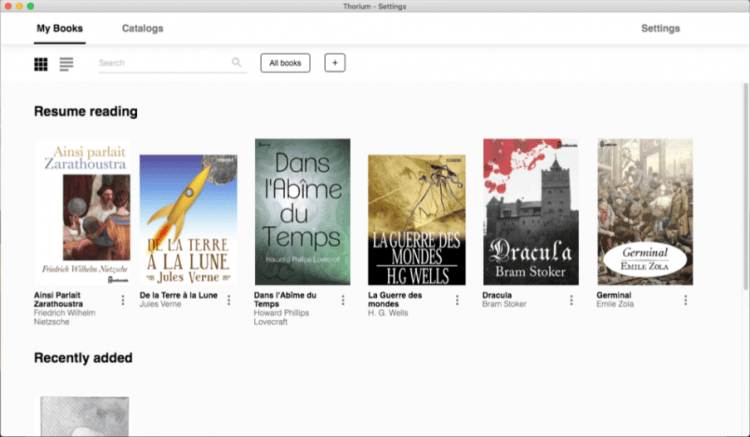Click the search magnifier icon
This screenshot has height=437, width=750.
coord(237,63)
